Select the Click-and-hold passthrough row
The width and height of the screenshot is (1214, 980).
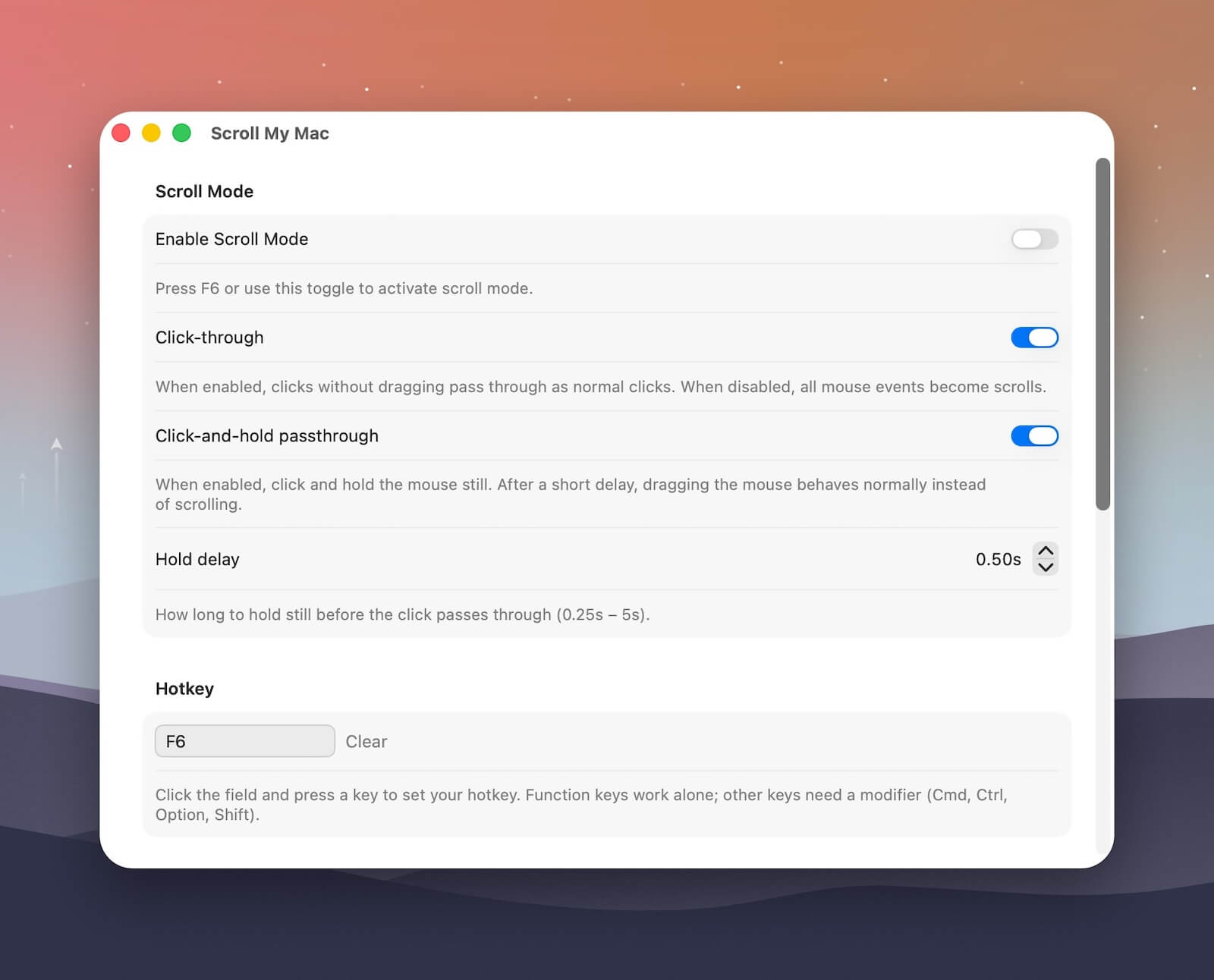point(267,435)
